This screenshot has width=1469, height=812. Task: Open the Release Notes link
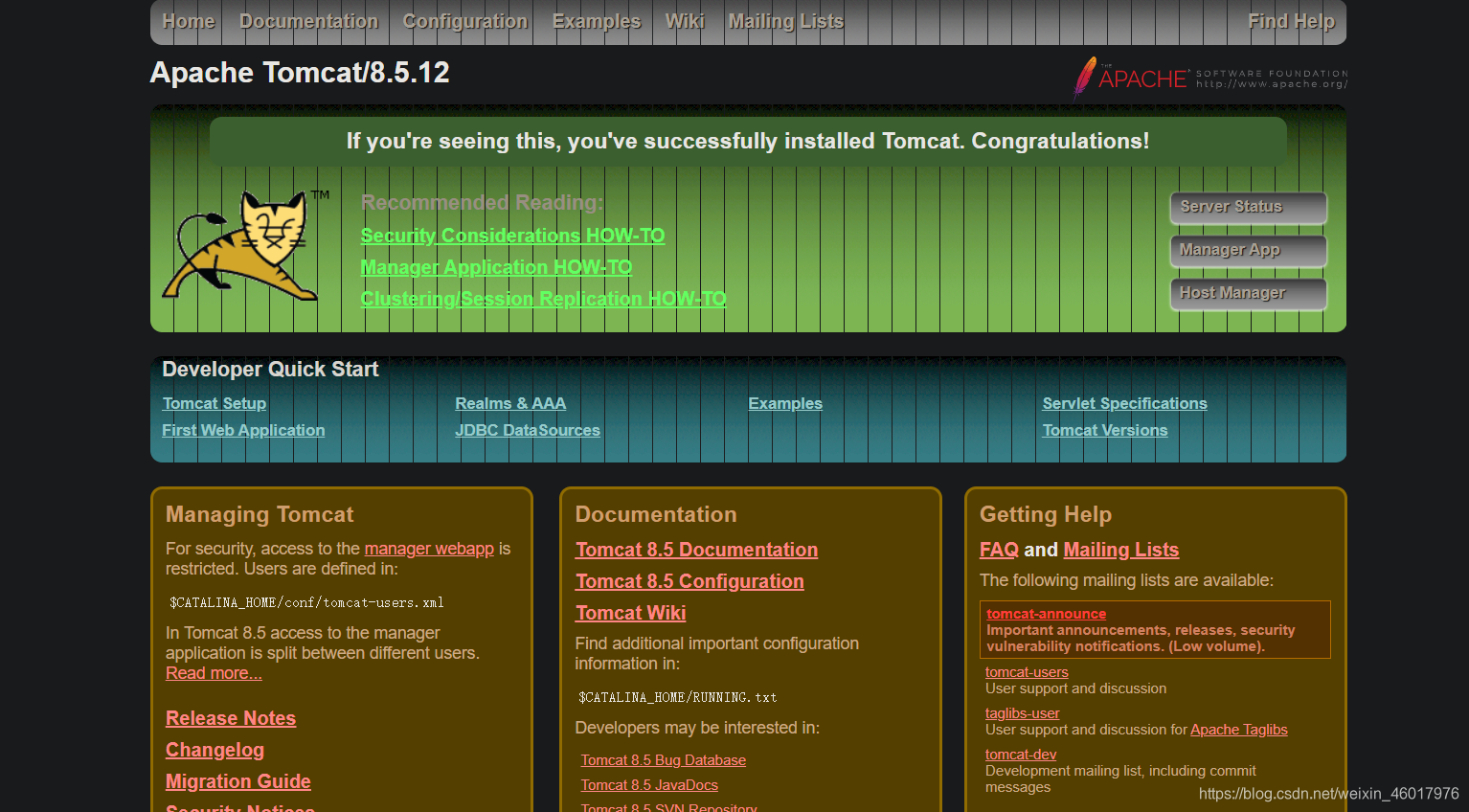(x=231, y=718)
